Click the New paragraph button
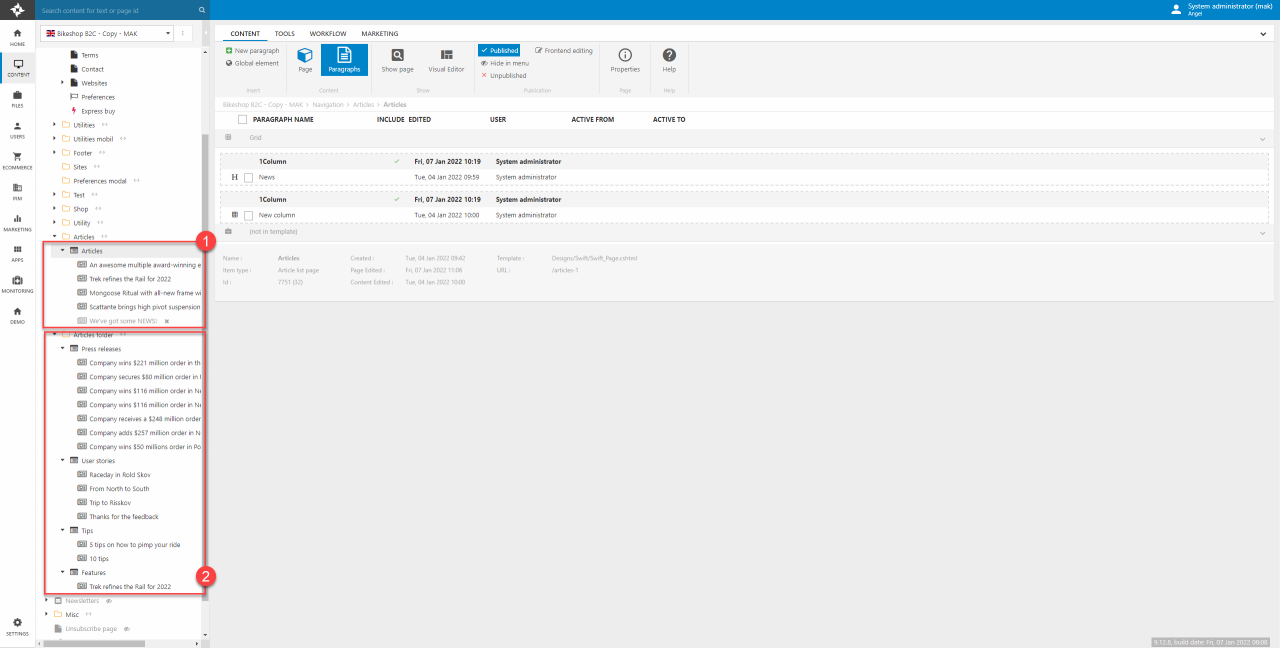The height and width of the screenshot is (648, 1280). [x=252, y=50]
